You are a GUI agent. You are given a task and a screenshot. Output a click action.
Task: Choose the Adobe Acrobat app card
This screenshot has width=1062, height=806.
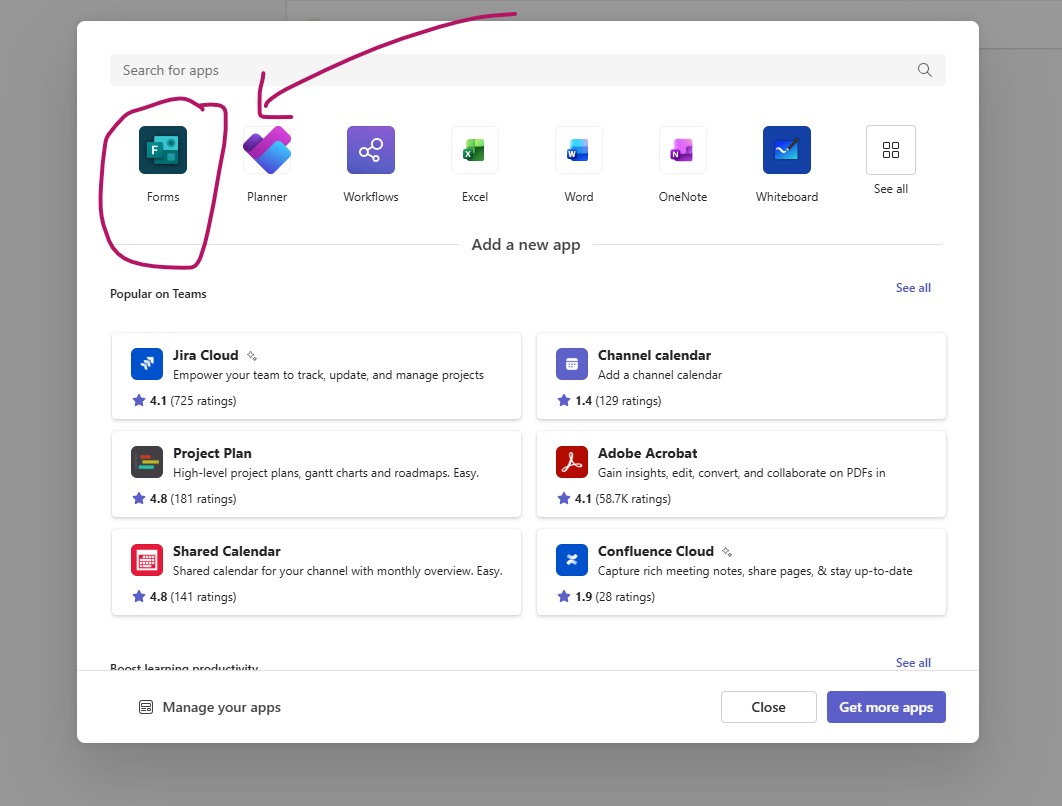[741, 474]
